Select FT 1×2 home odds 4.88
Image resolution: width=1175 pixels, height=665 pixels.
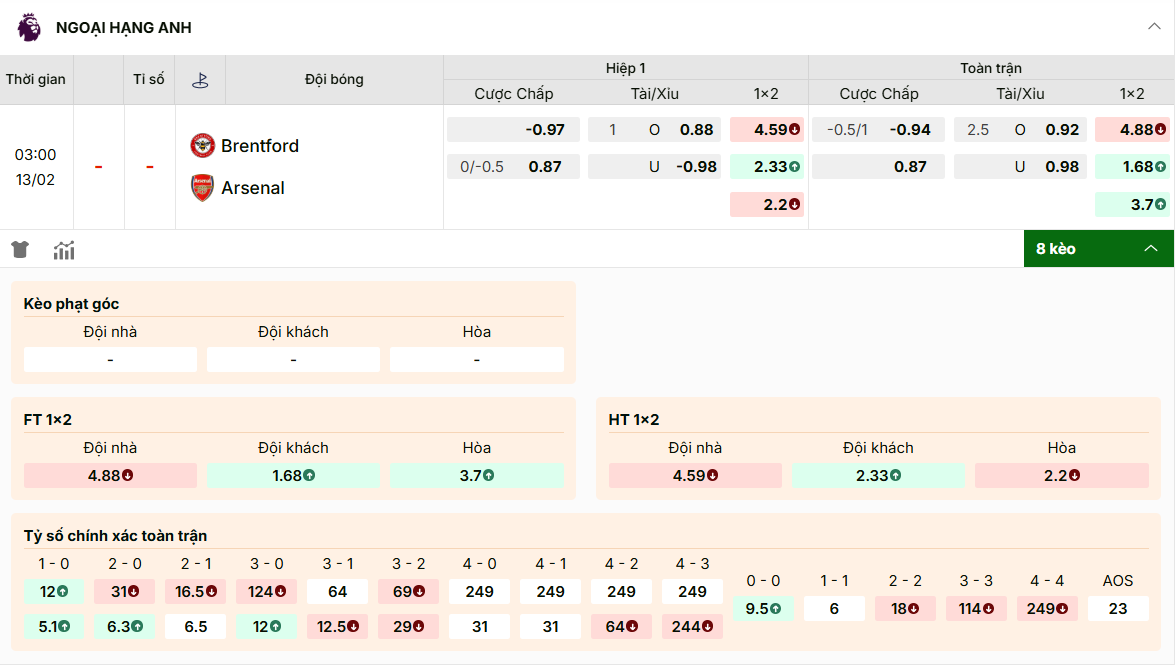click(x=110, y=476)
